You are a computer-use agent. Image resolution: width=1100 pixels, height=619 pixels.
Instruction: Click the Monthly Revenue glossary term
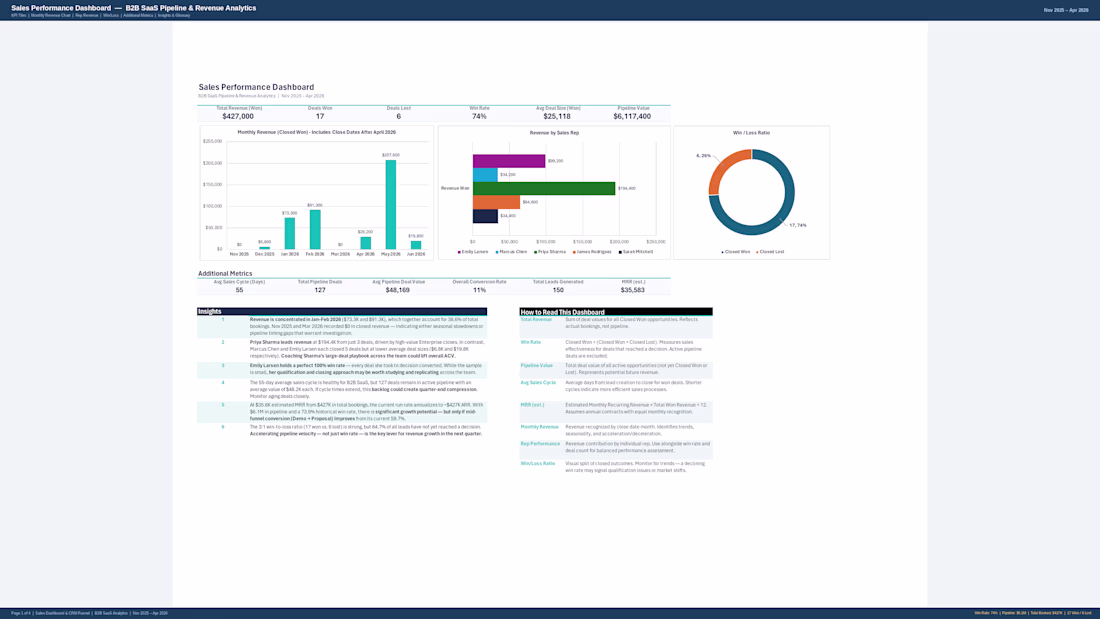(539, 427)
